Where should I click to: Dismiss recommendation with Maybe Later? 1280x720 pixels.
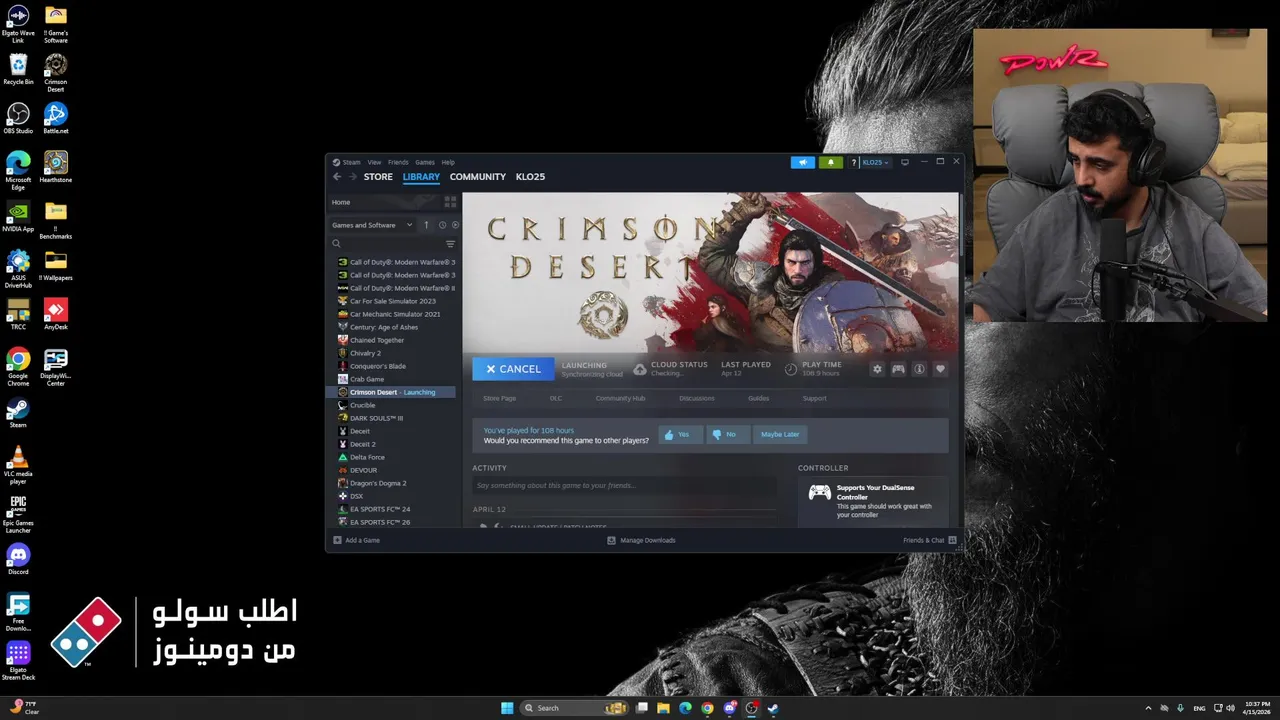click(780, 435)
